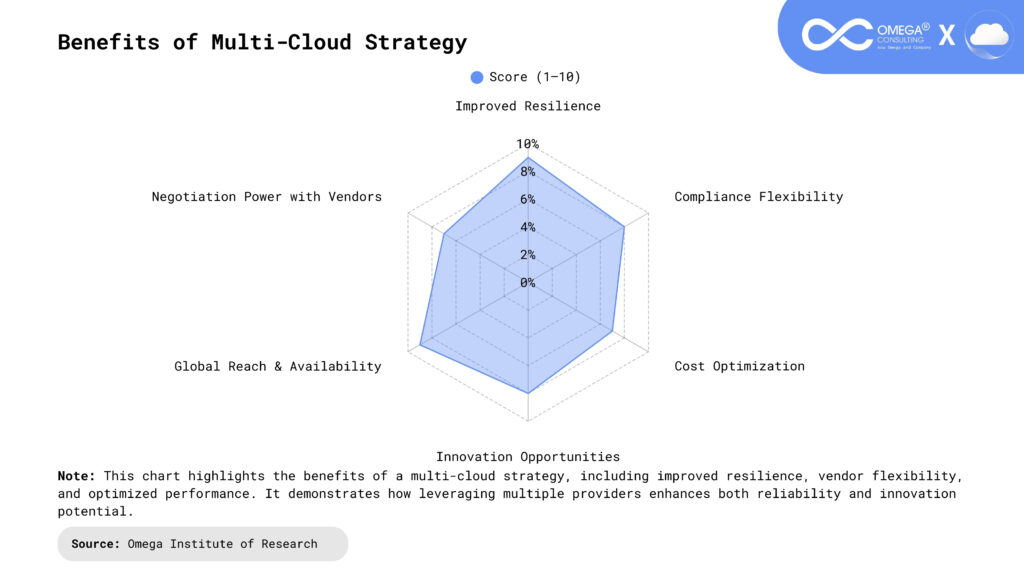Click the 10% radar scale tick label

click(x=527, y=144)
